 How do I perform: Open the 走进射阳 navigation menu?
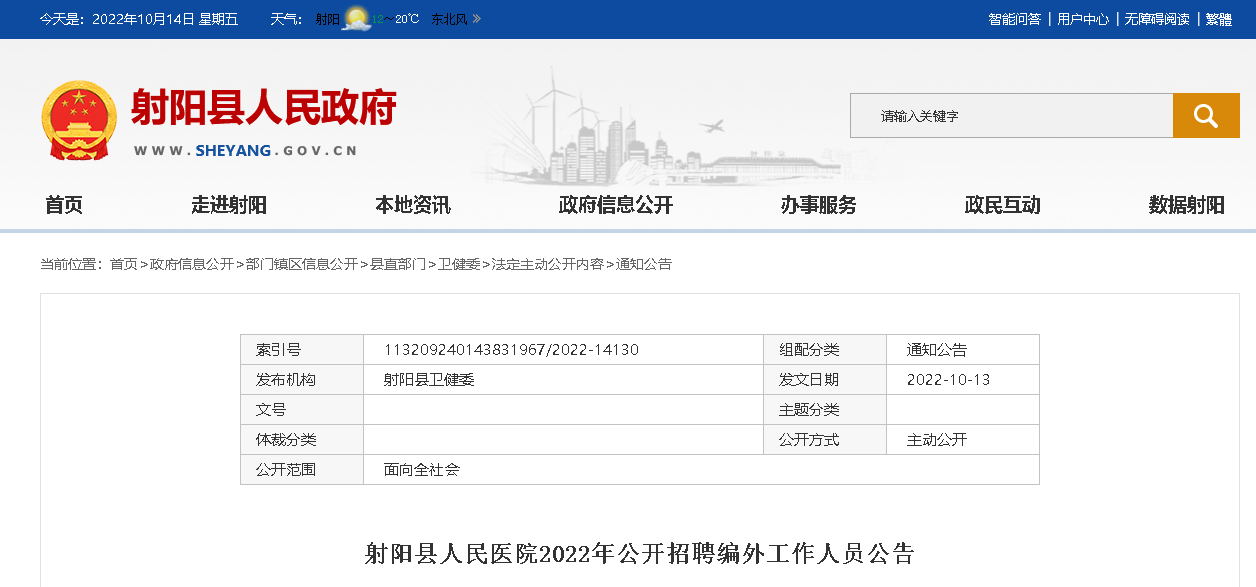[229, 205]
